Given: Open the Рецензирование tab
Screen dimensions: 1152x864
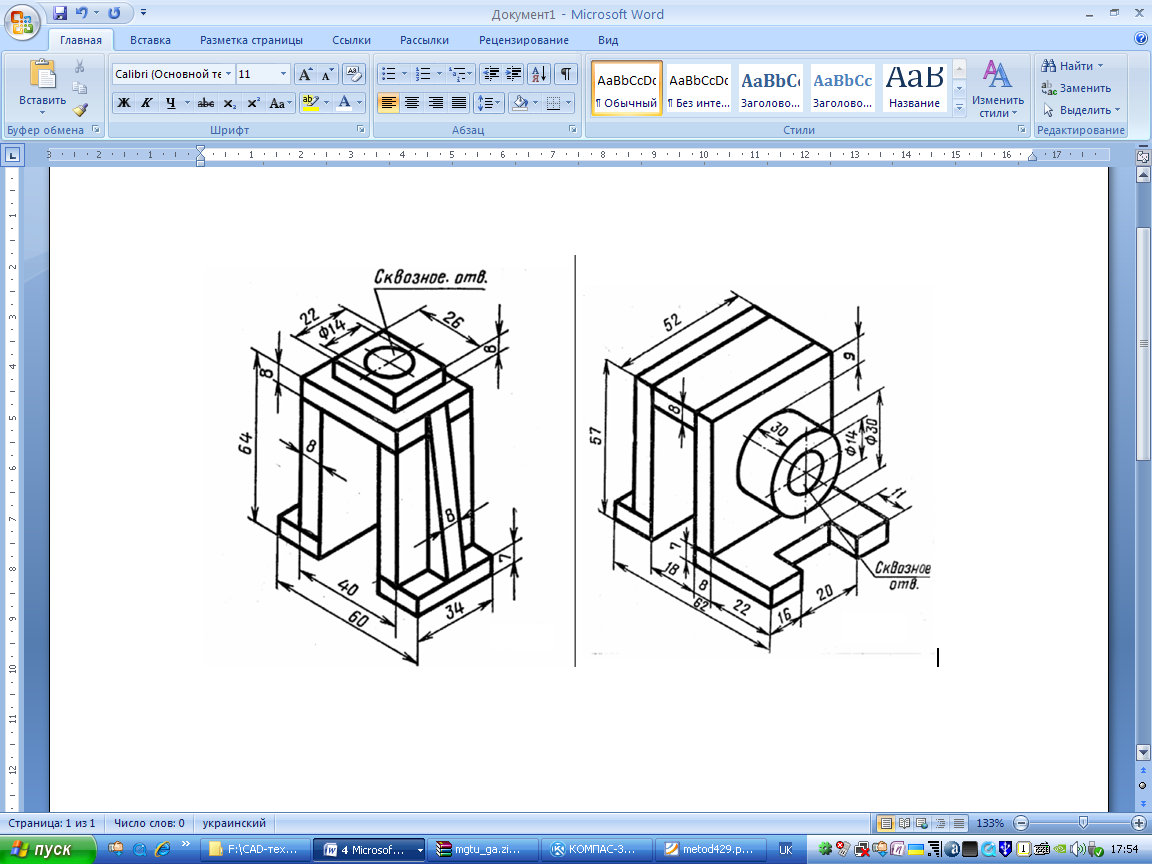Looking at the screenshot, I should point(523,40).
